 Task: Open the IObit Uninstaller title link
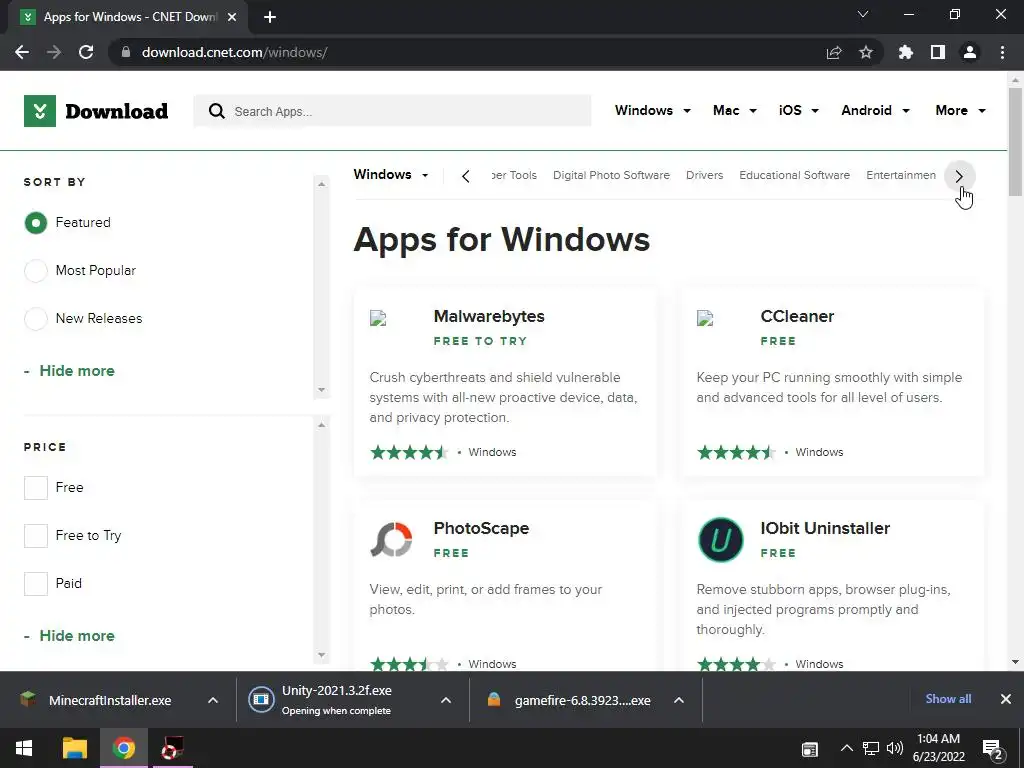825,528
